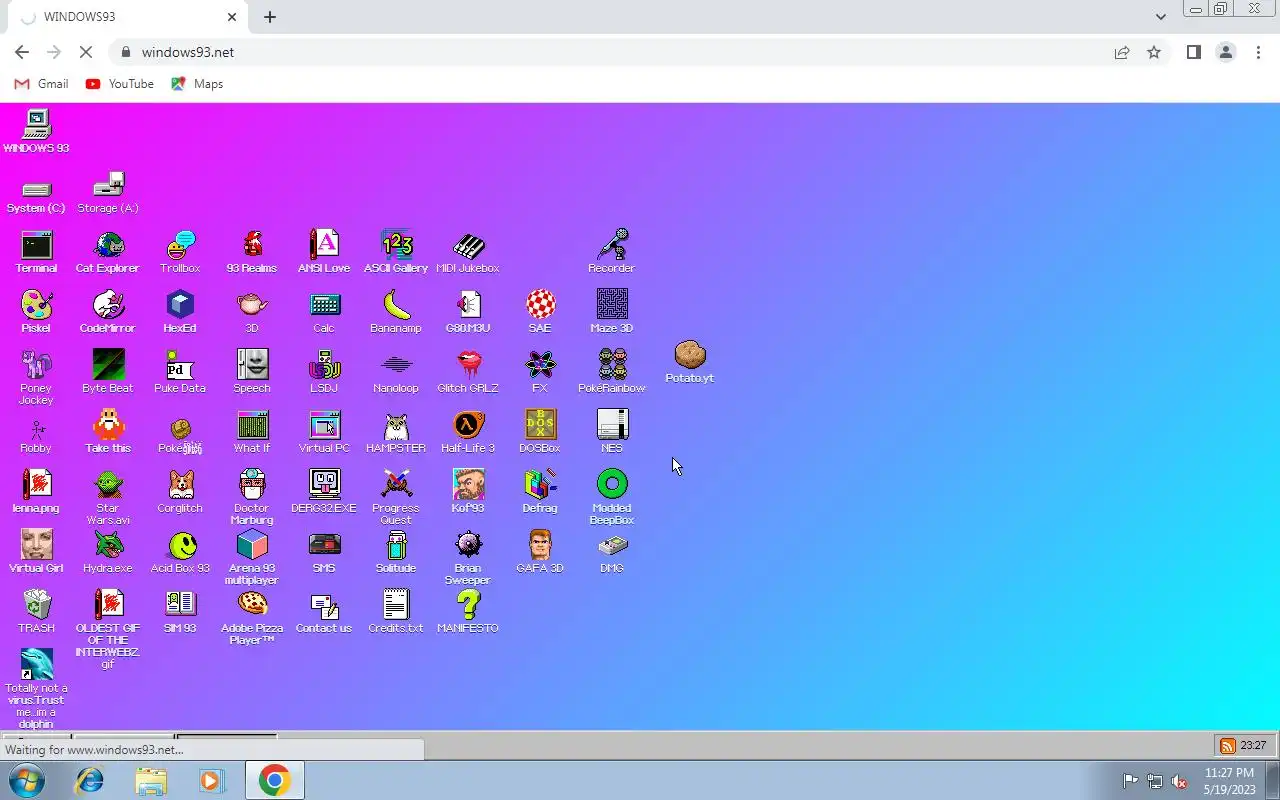Image resolution: width=1280 pixels, height=800 pixels.
Task: Open Progress Quest crossed swords icon
Action: (x=396, y=496)
